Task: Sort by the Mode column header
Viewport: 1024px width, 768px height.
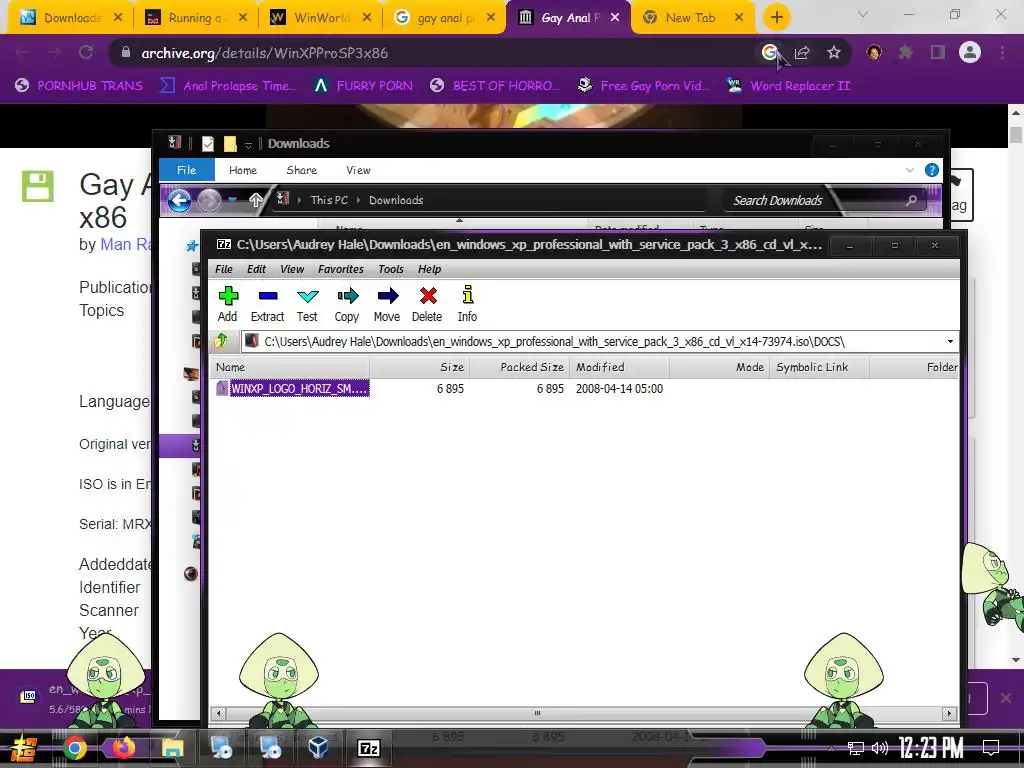Action: (x=720, y=367)
